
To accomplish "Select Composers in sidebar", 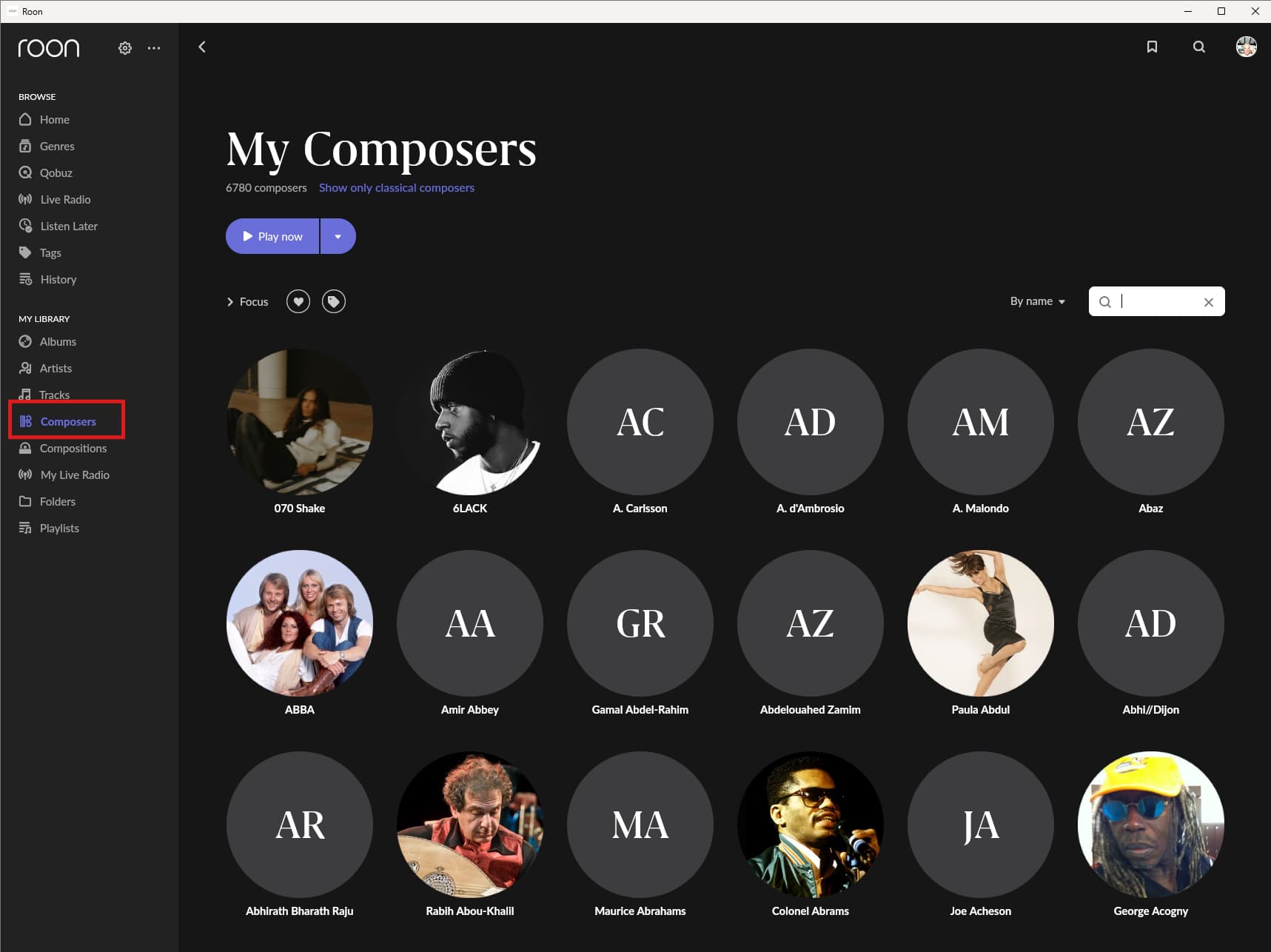I will pos(58,421).
